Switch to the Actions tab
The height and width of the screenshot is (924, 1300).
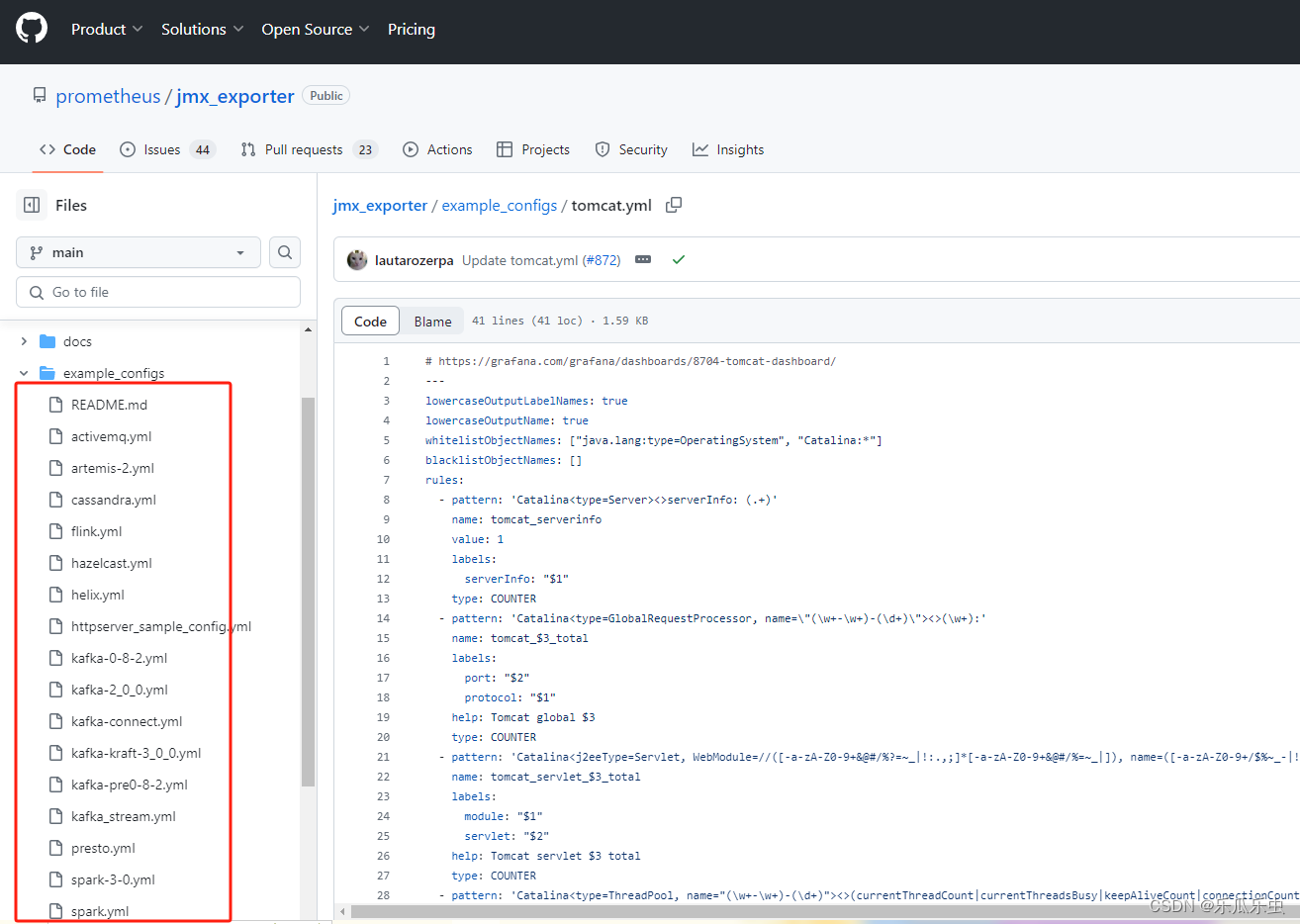coord(437,149)
